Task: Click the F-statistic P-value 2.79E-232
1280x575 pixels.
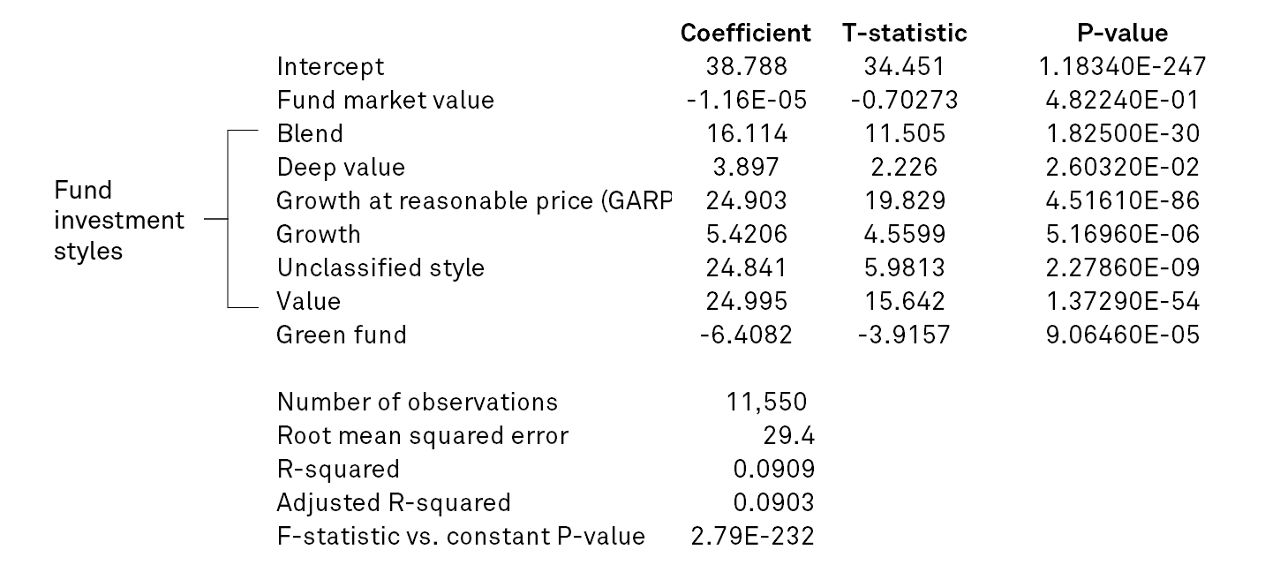Action: (x=752, y=536)
